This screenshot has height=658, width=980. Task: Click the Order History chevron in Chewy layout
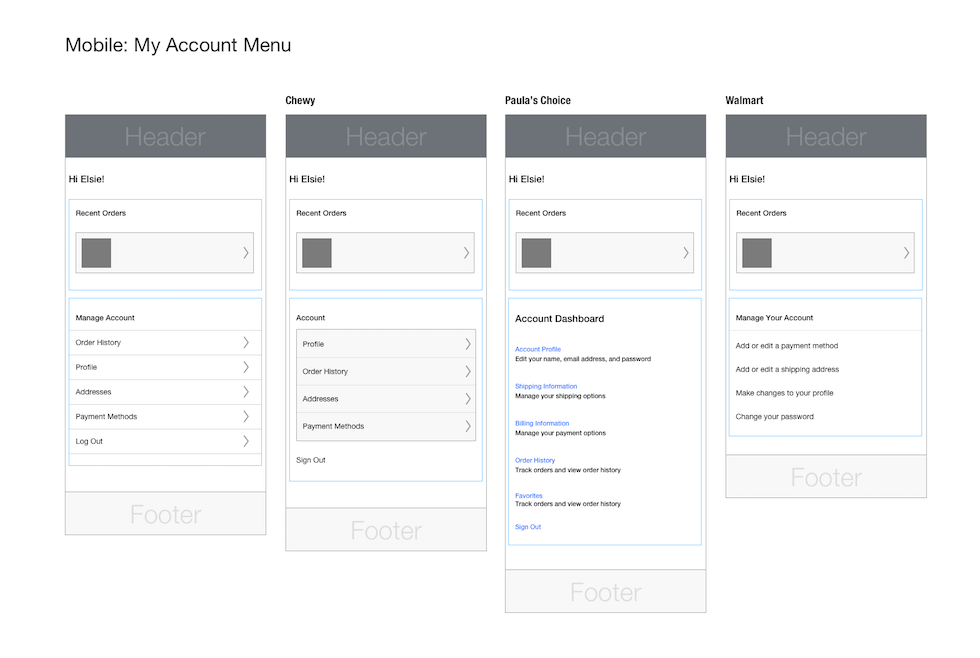click(467, 371)
